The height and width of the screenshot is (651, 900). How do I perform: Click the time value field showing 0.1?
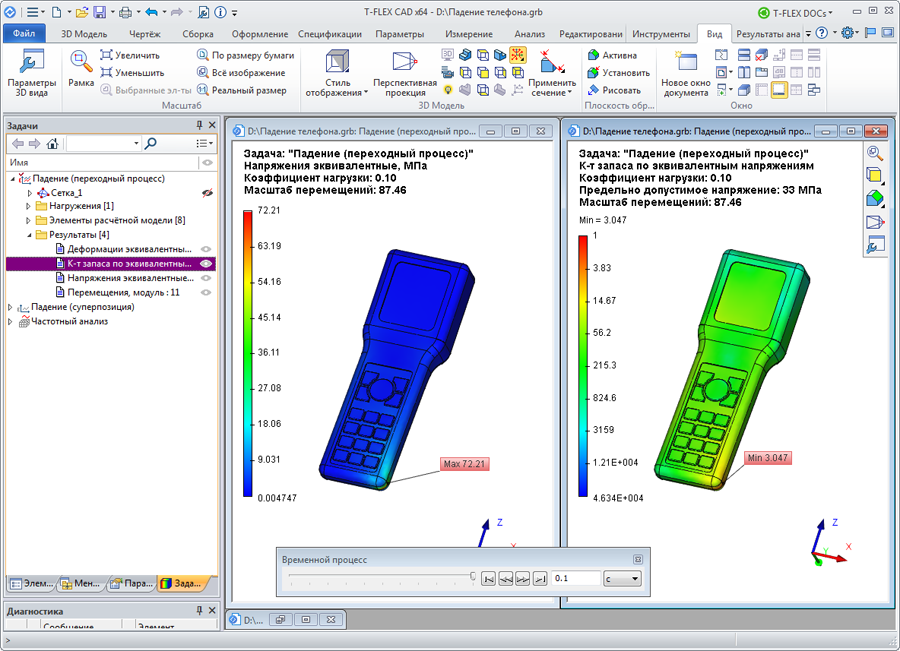pos(575,578)
